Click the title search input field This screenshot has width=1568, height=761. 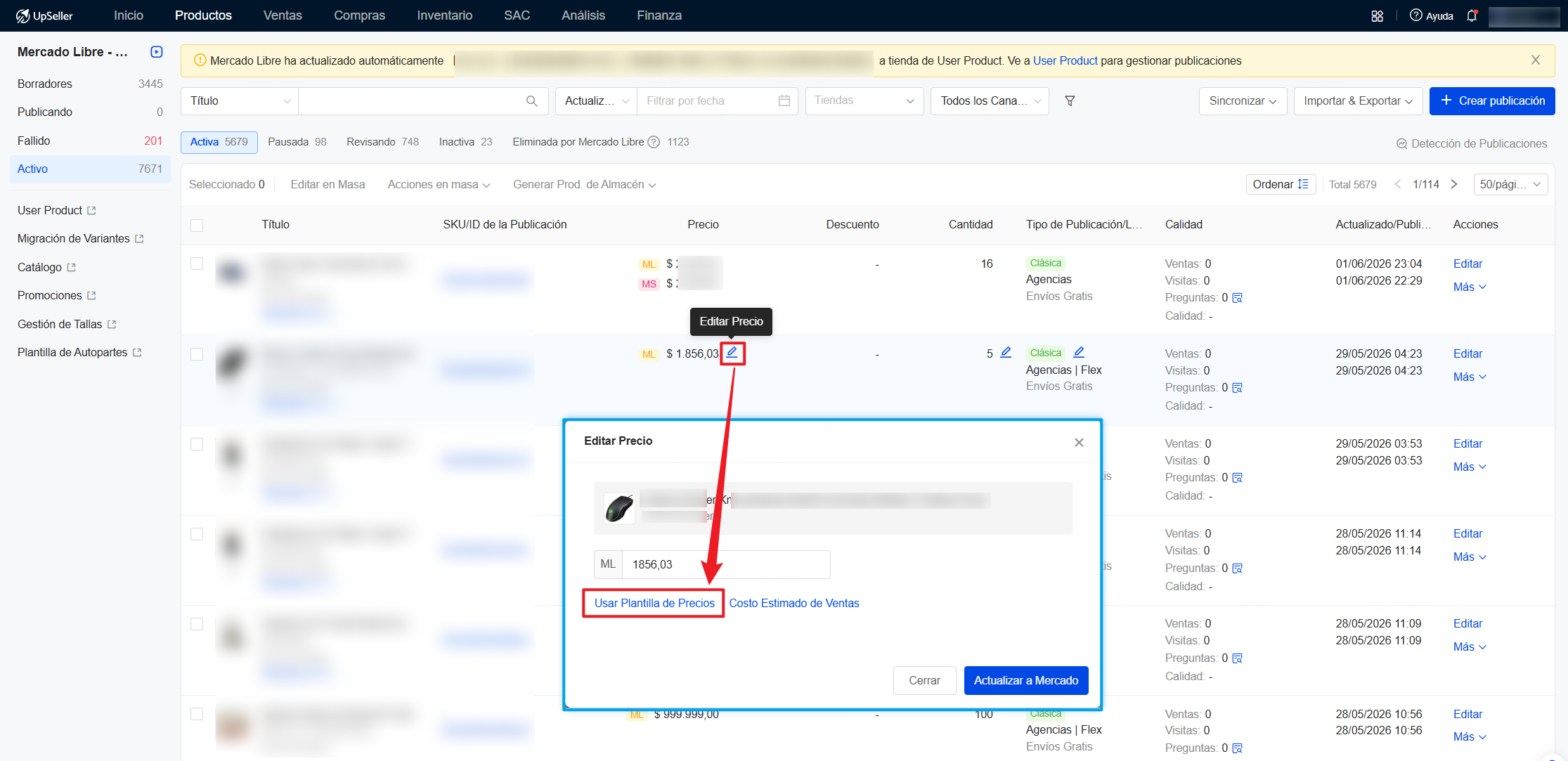pos(411,101)
